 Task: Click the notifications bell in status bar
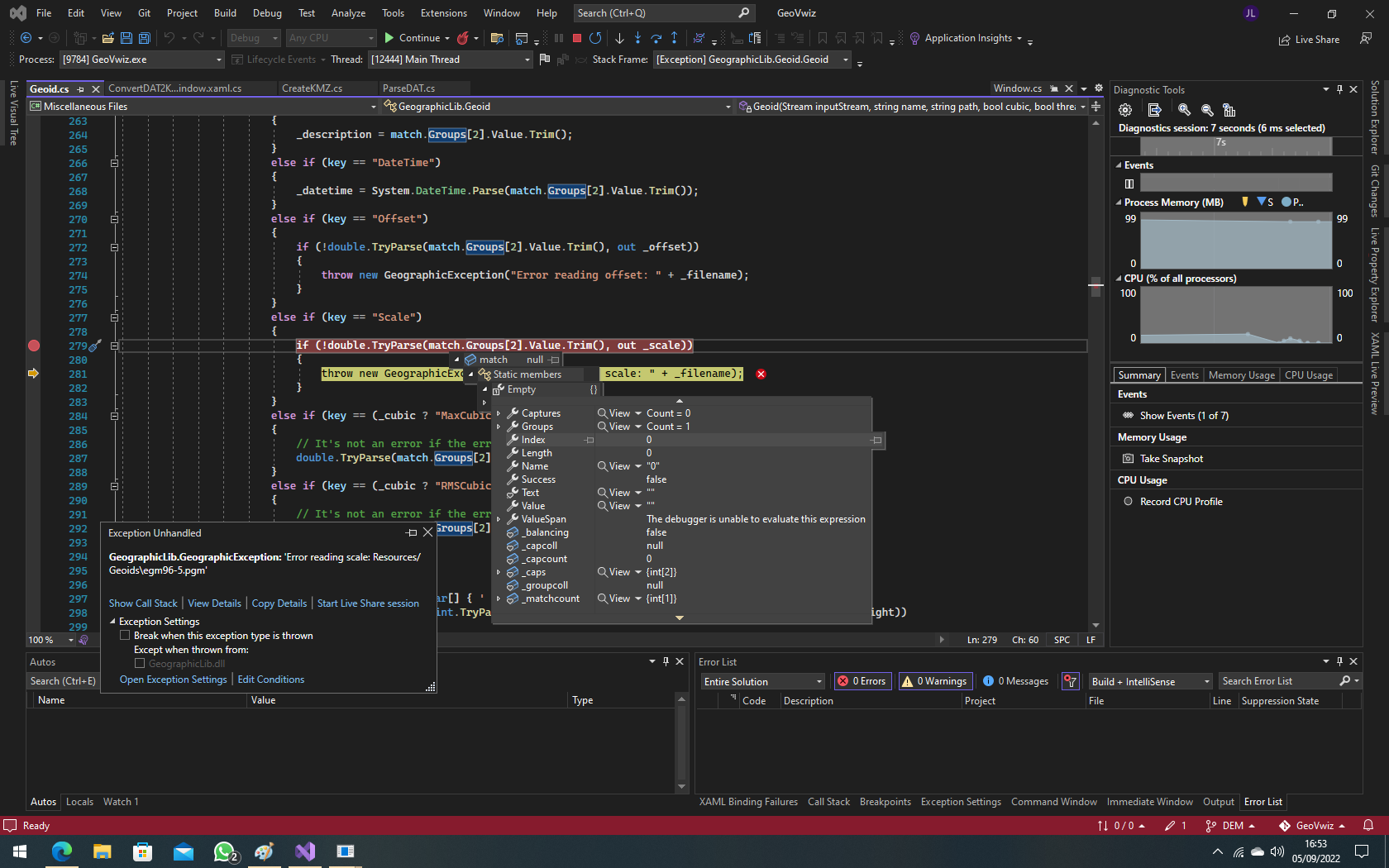tap(1368, 825)
